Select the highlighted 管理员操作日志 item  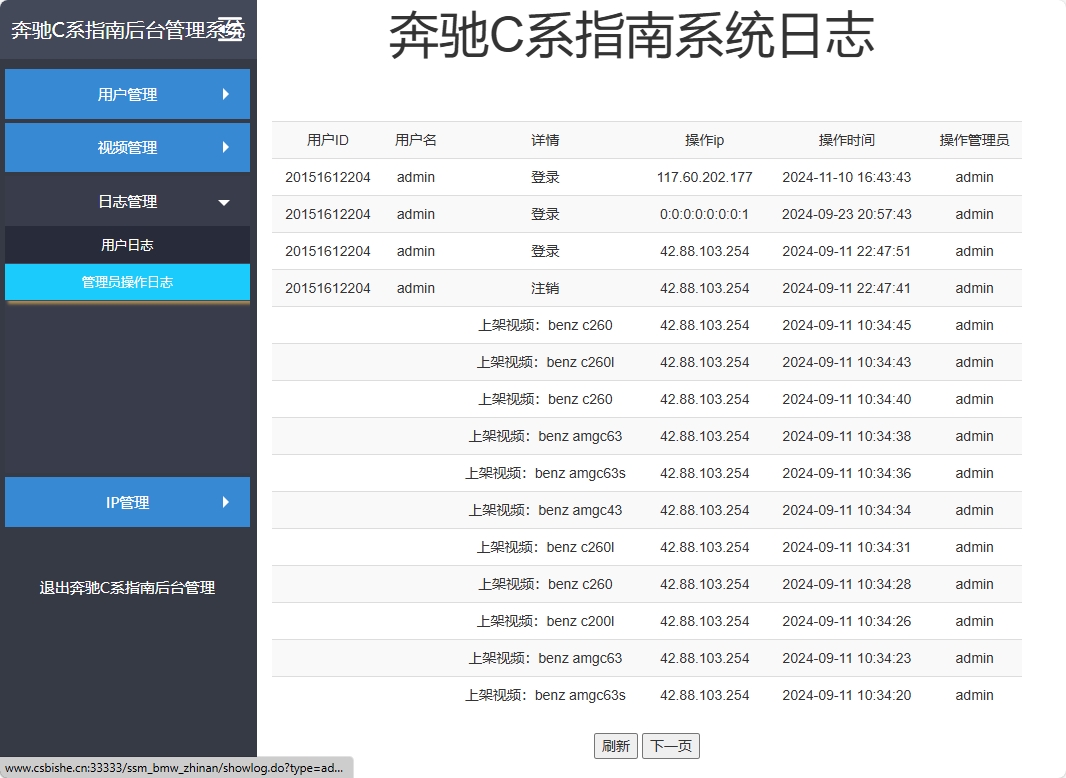(127, 283)
